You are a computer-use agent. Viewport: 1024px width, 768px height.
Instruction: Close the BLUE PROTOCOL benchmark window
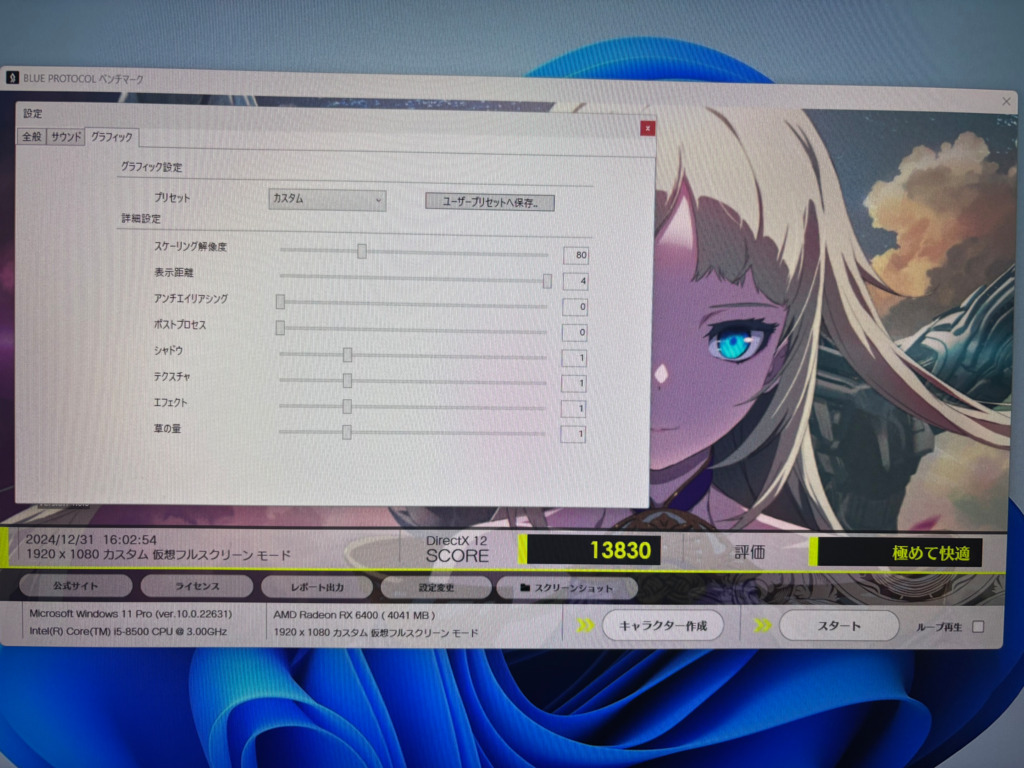point(1006,101)
